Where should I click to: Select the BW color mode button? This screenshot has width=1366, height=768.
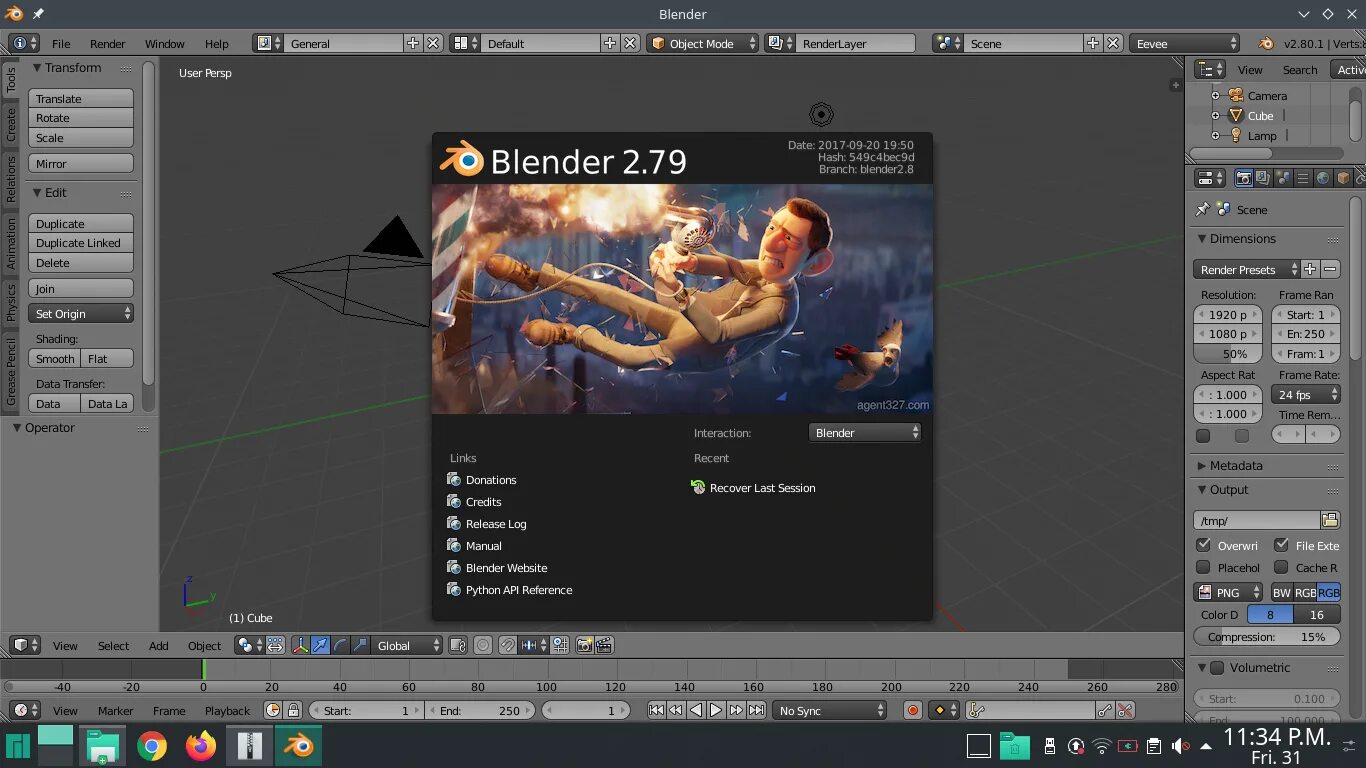click(1281, 592)
